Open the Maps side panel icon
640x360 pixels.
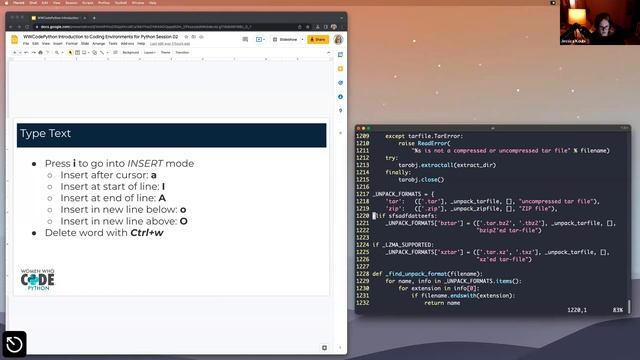[340, 111]
